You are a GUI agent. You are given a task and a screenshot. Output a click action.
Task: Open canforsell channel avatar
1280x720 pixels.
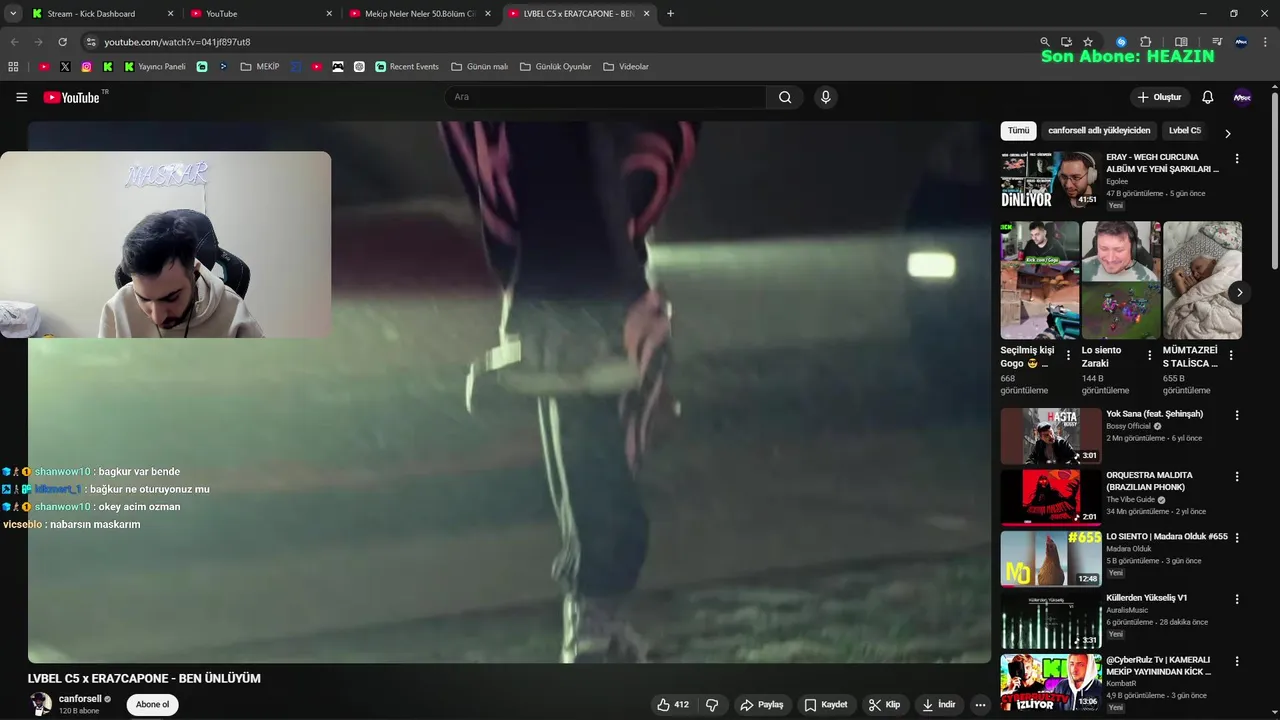pyautogui.click(x=40, y=704)
